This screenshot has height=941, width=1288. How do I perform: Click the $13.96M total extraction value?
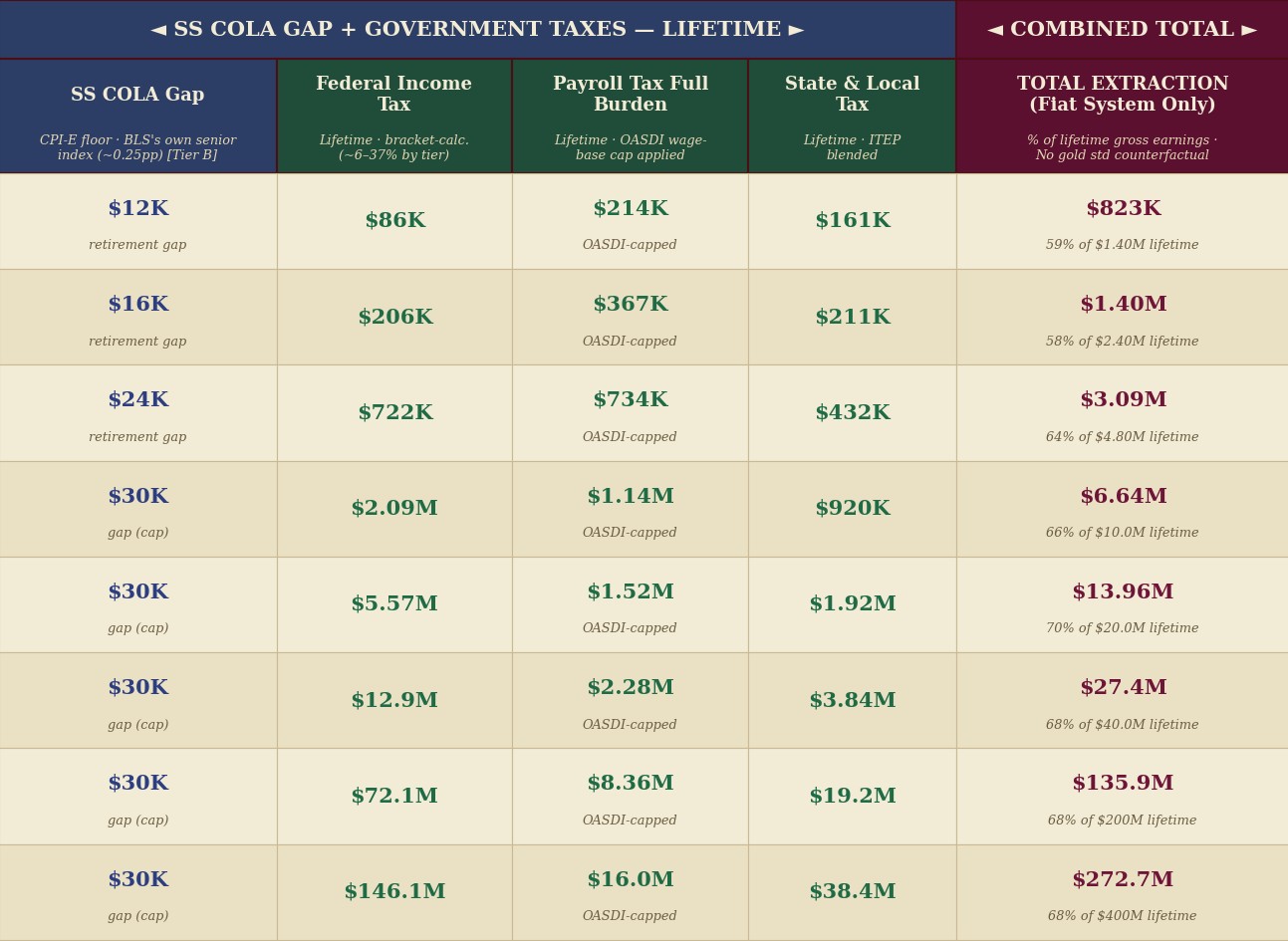1123,592
